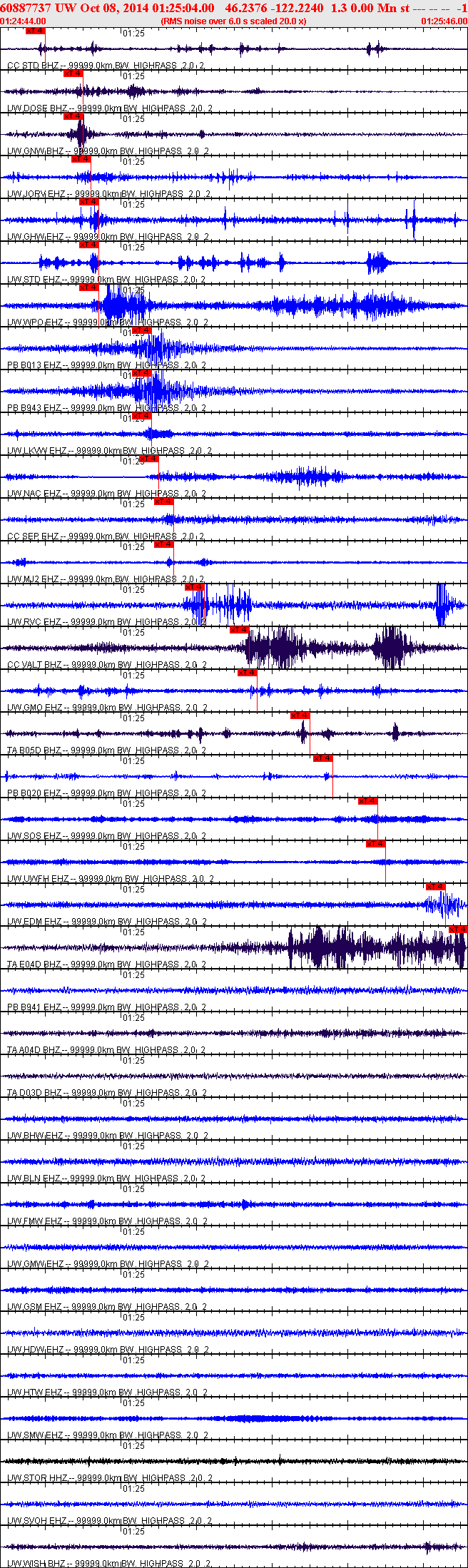The width and height of the screenshot is (468, 1568).
Task: Click the magnitude text 1.3 0.00 Mn
Action: [x=363, y=8]
